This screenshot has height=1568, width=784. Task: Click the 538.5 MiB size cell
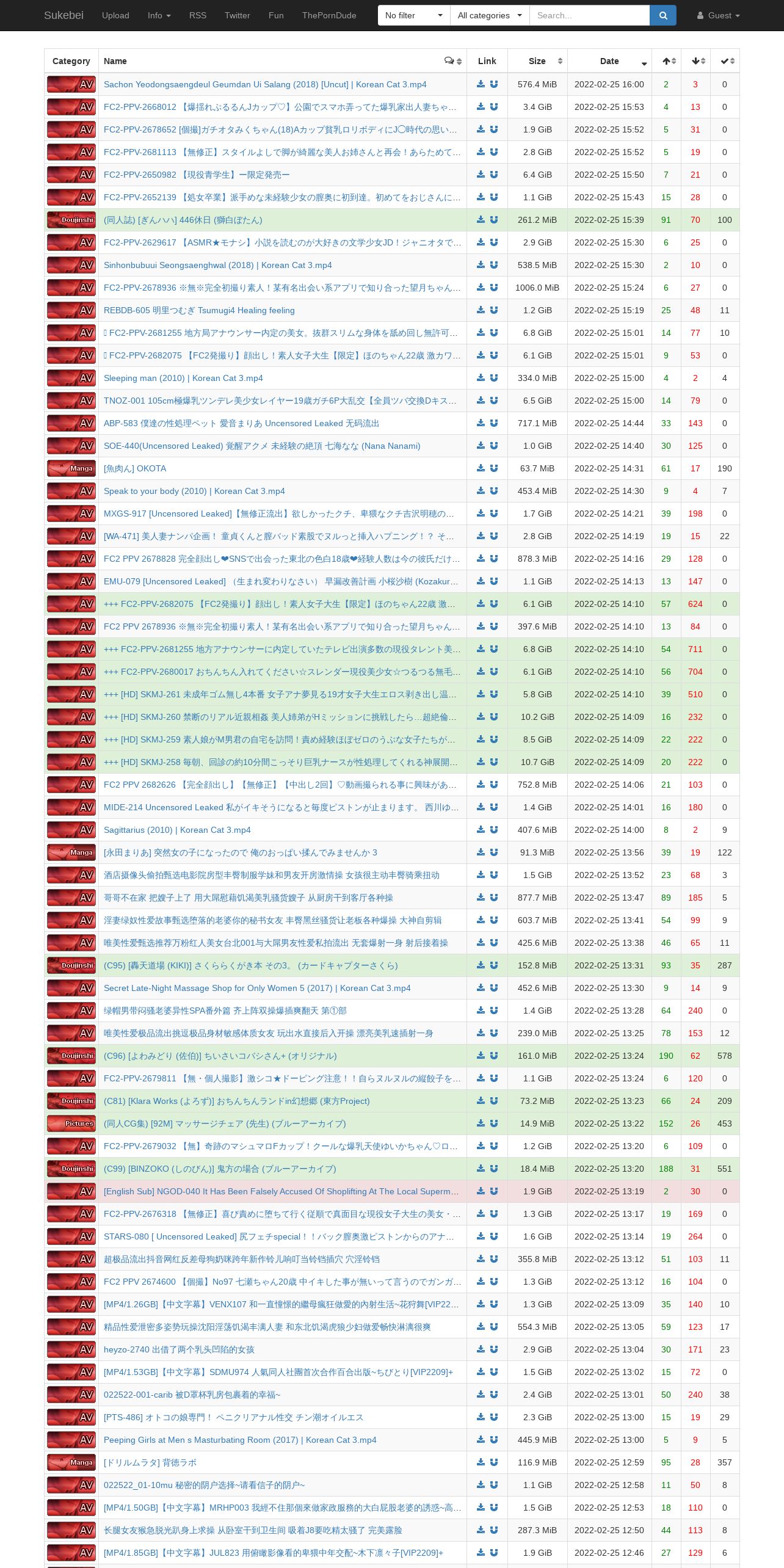pos(537,265)
